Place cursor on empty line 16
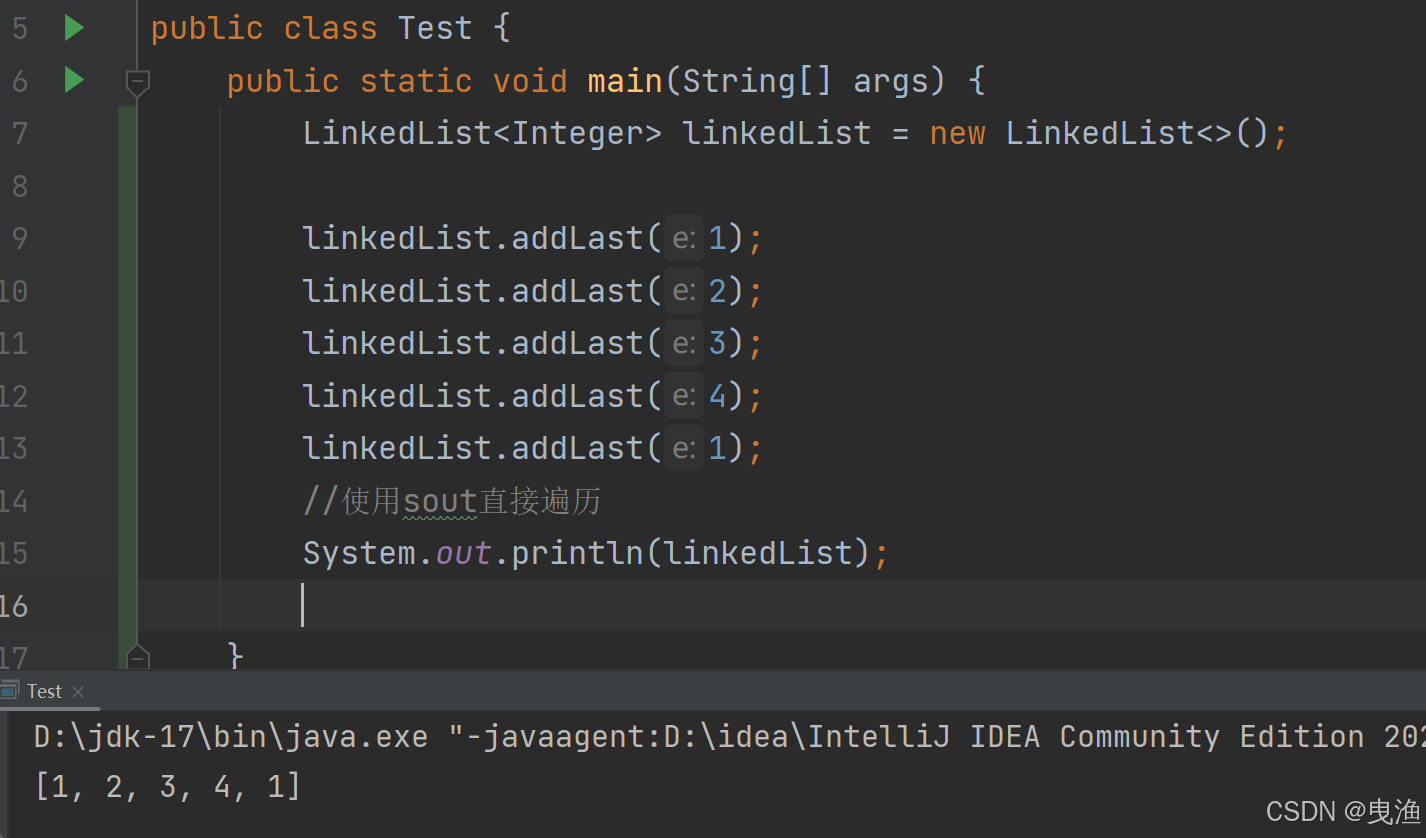1426x838 pixels. tap(780, 605)
